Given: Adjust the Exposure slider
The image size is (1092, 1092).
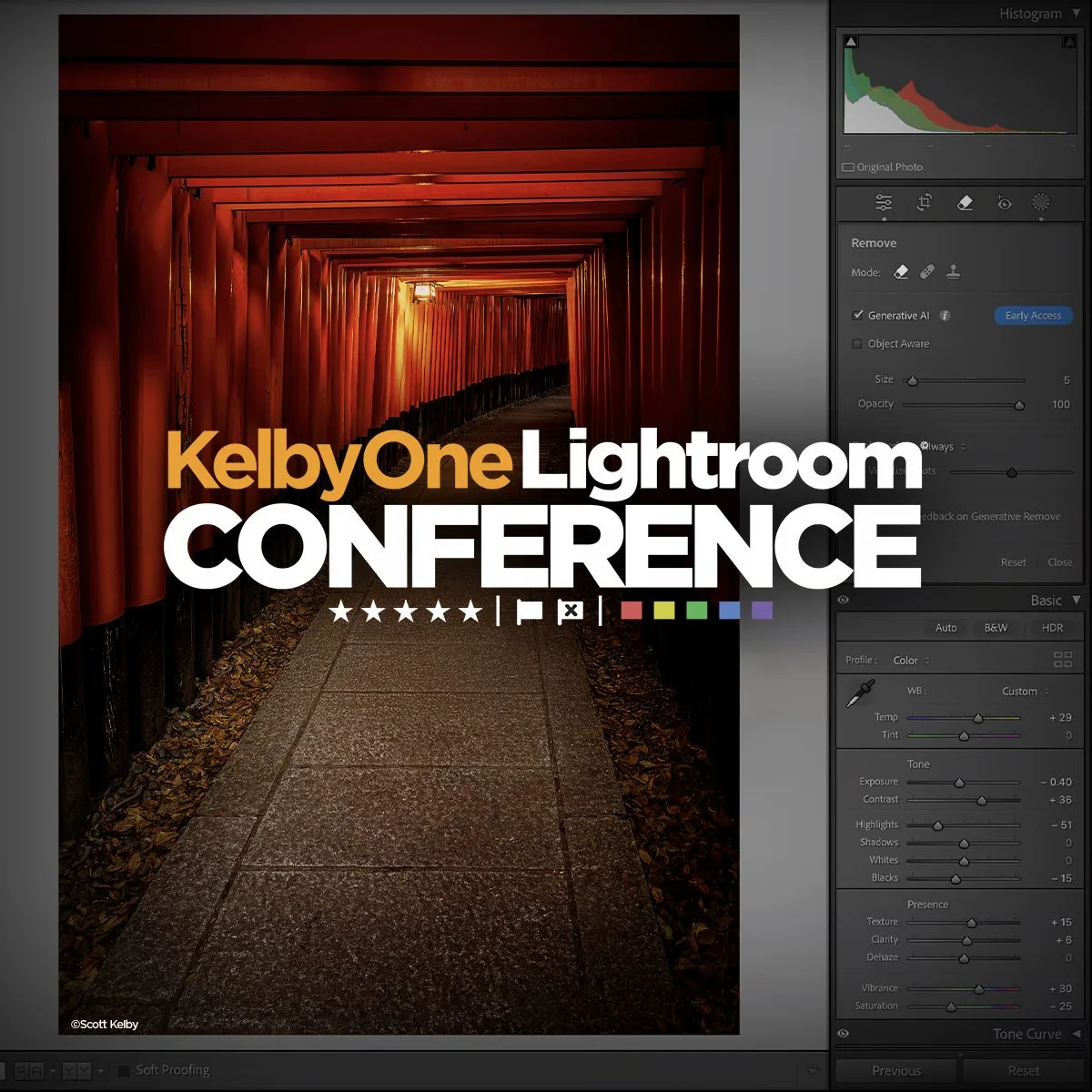Looking at the screenshot, I should click(964, 783).
